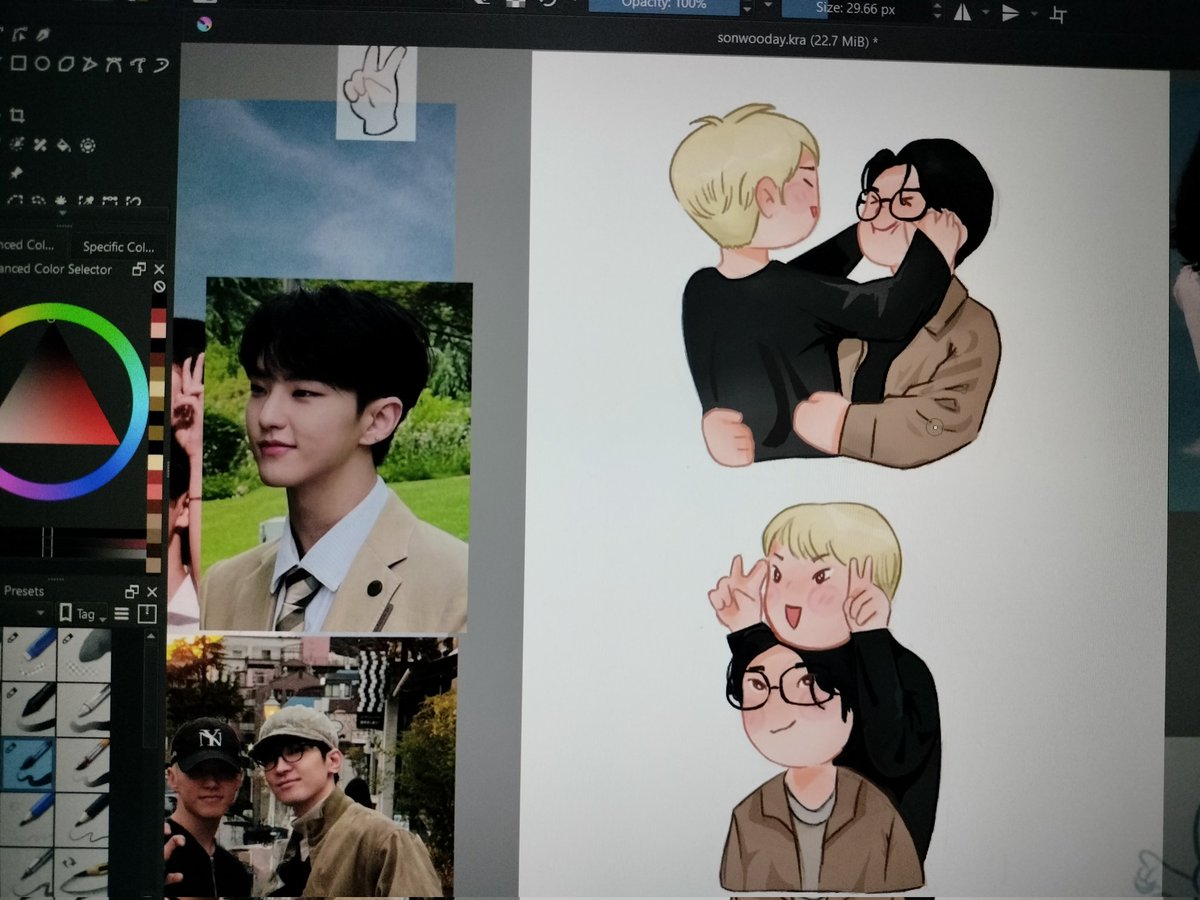
Task: Select the sonwooday.kra document tab
Action: click(798, 40)
